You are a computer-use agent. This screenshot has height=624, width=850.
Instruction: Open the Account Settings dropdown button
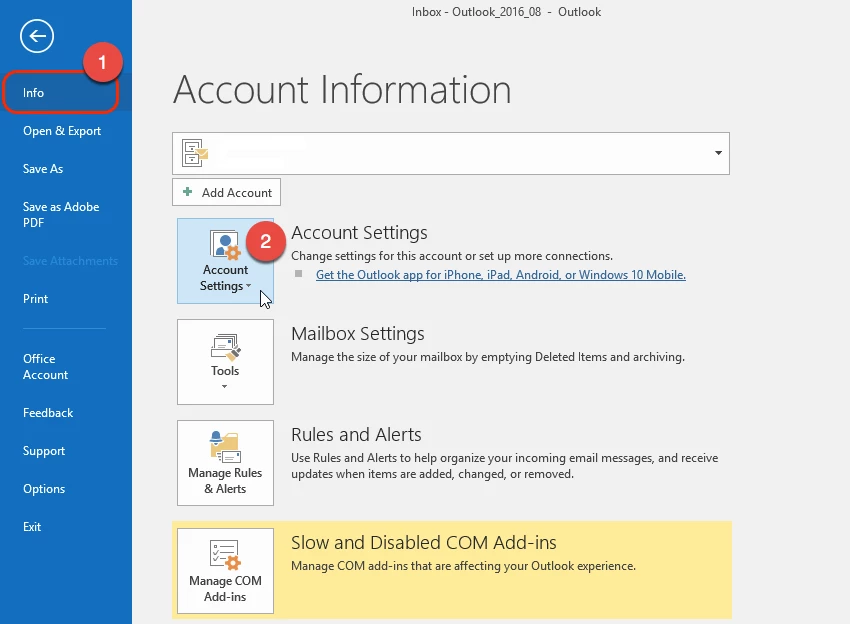coord(225,261)
